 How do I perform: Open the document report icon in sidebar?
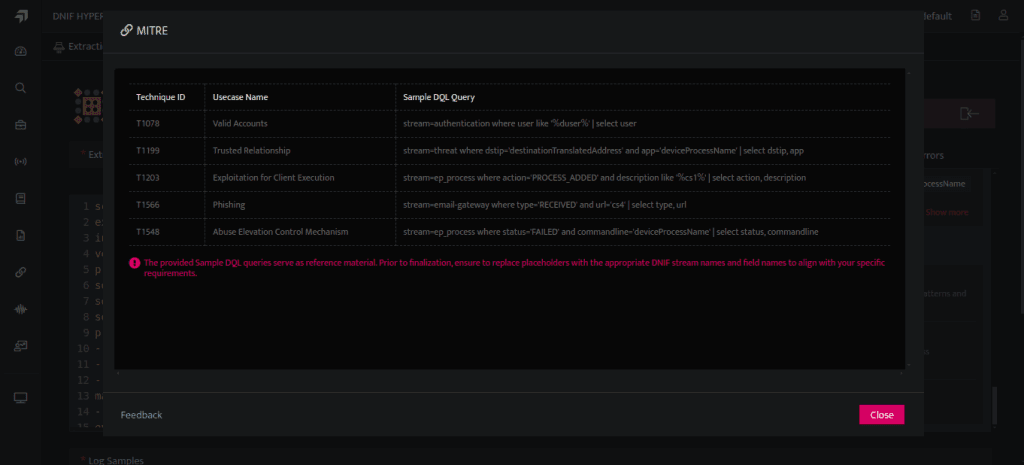click(21, 236)
